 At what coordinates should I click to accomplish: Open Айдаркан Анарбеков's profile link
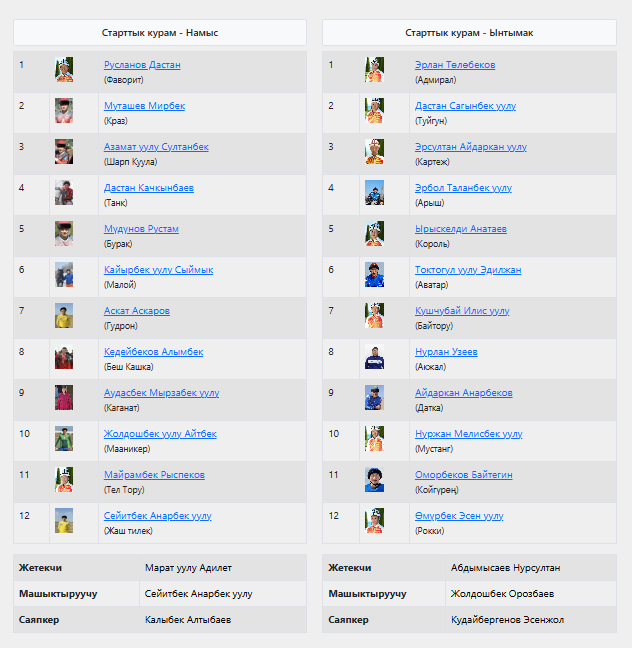pos(463,393)
